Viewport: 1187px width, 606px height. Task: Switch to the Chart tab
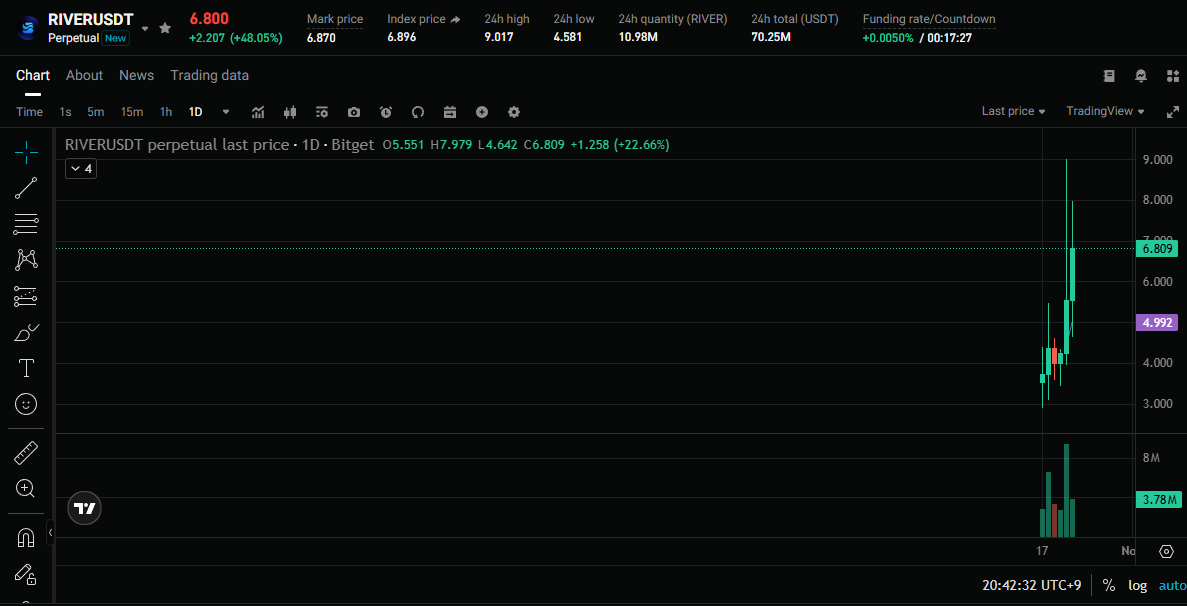[33, 75]
